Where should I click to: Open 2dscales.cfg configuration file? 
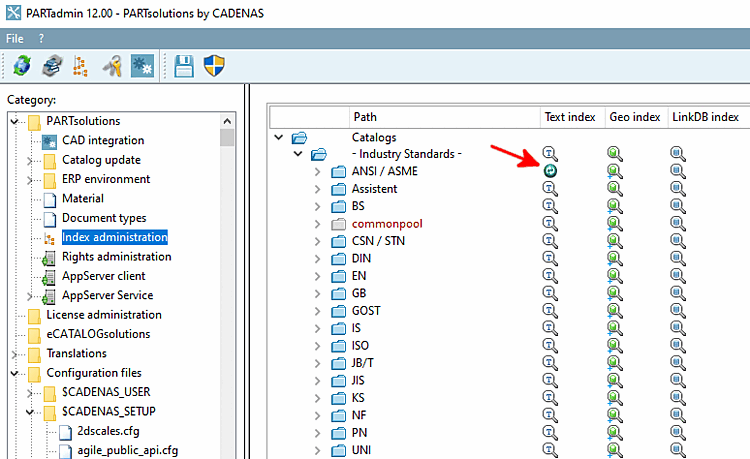point(109,431)
